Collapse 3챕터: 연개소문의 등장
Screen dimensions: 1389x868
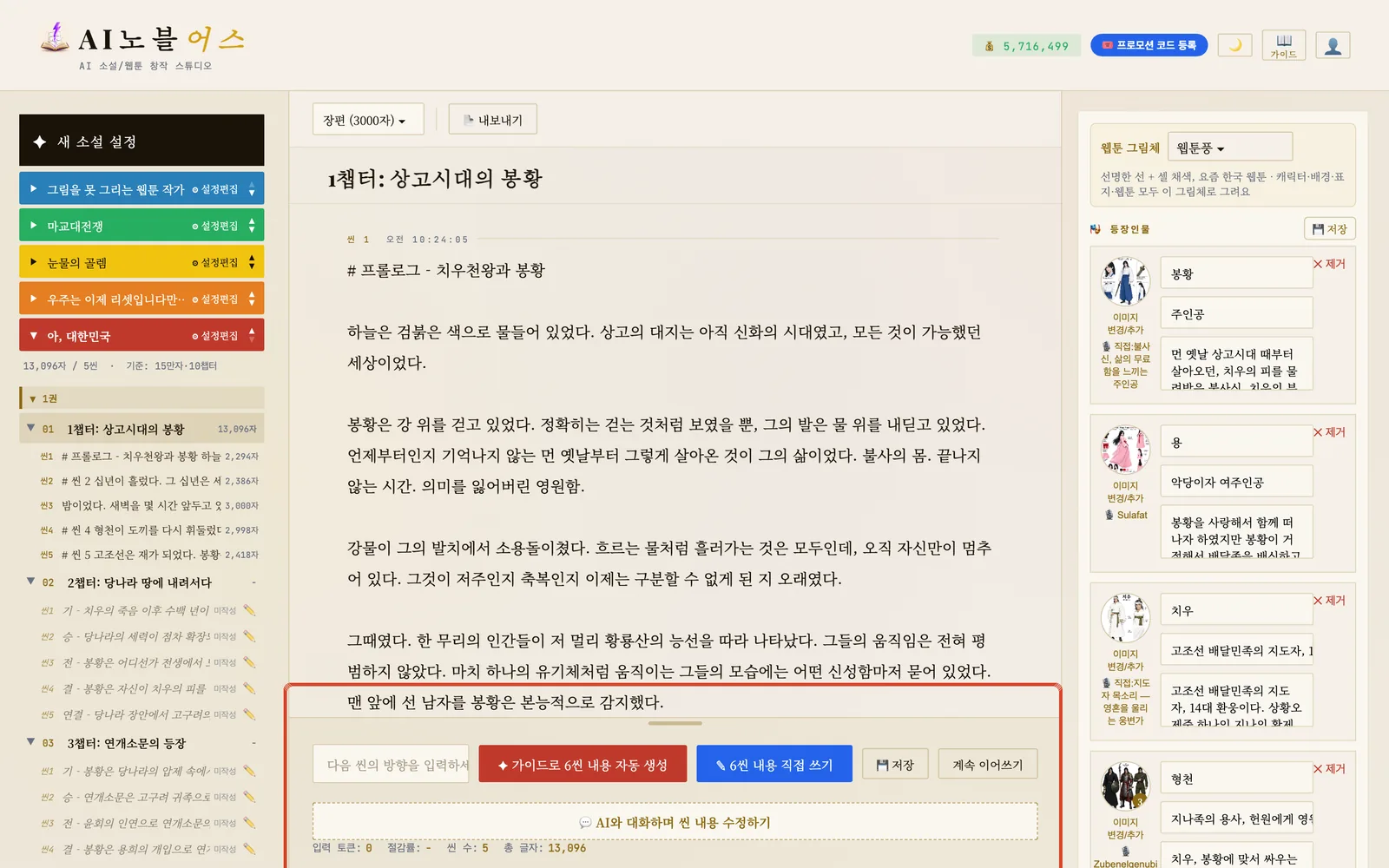[x=31, y=742]
